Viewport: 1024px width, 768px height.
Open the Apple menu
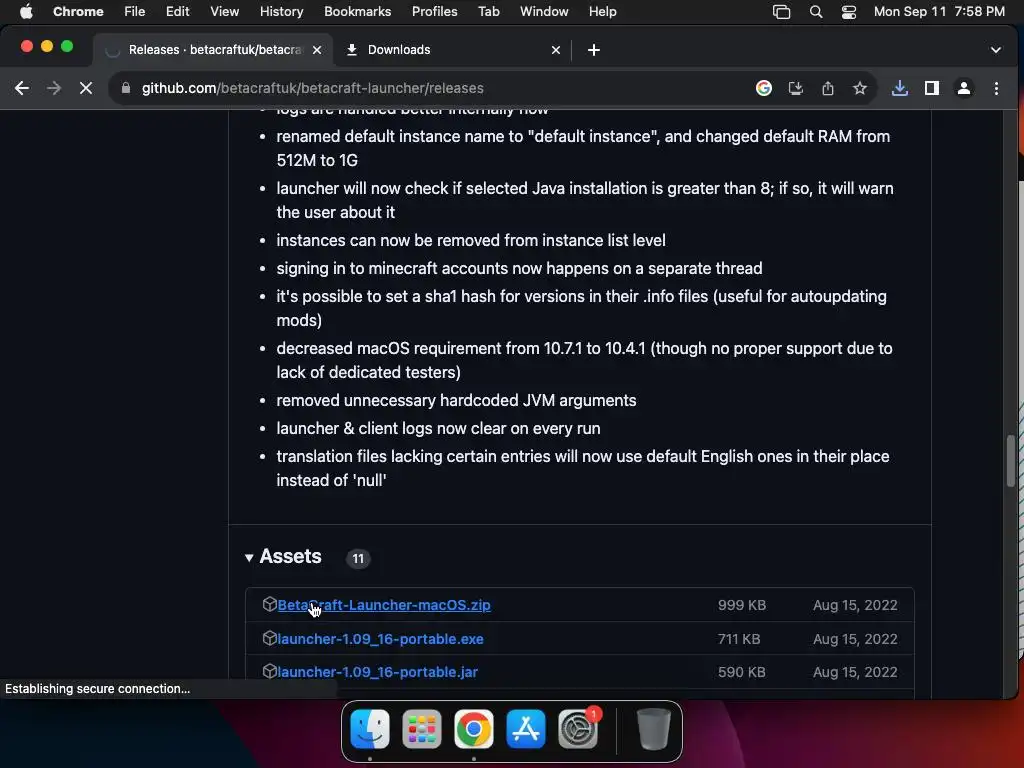pos(26,12)
